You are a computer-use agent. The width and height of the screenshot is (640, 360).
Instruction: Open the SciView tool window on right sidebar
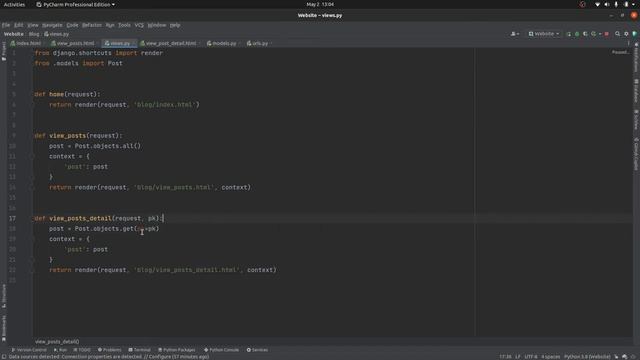[636, 120]
